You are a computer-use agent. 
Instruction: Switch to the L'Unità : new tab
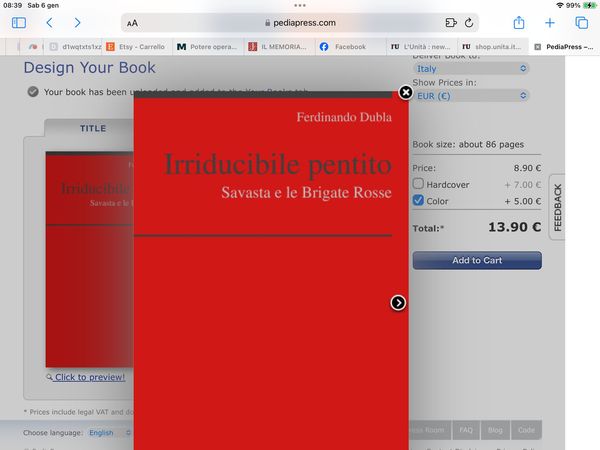click(421, 47)
